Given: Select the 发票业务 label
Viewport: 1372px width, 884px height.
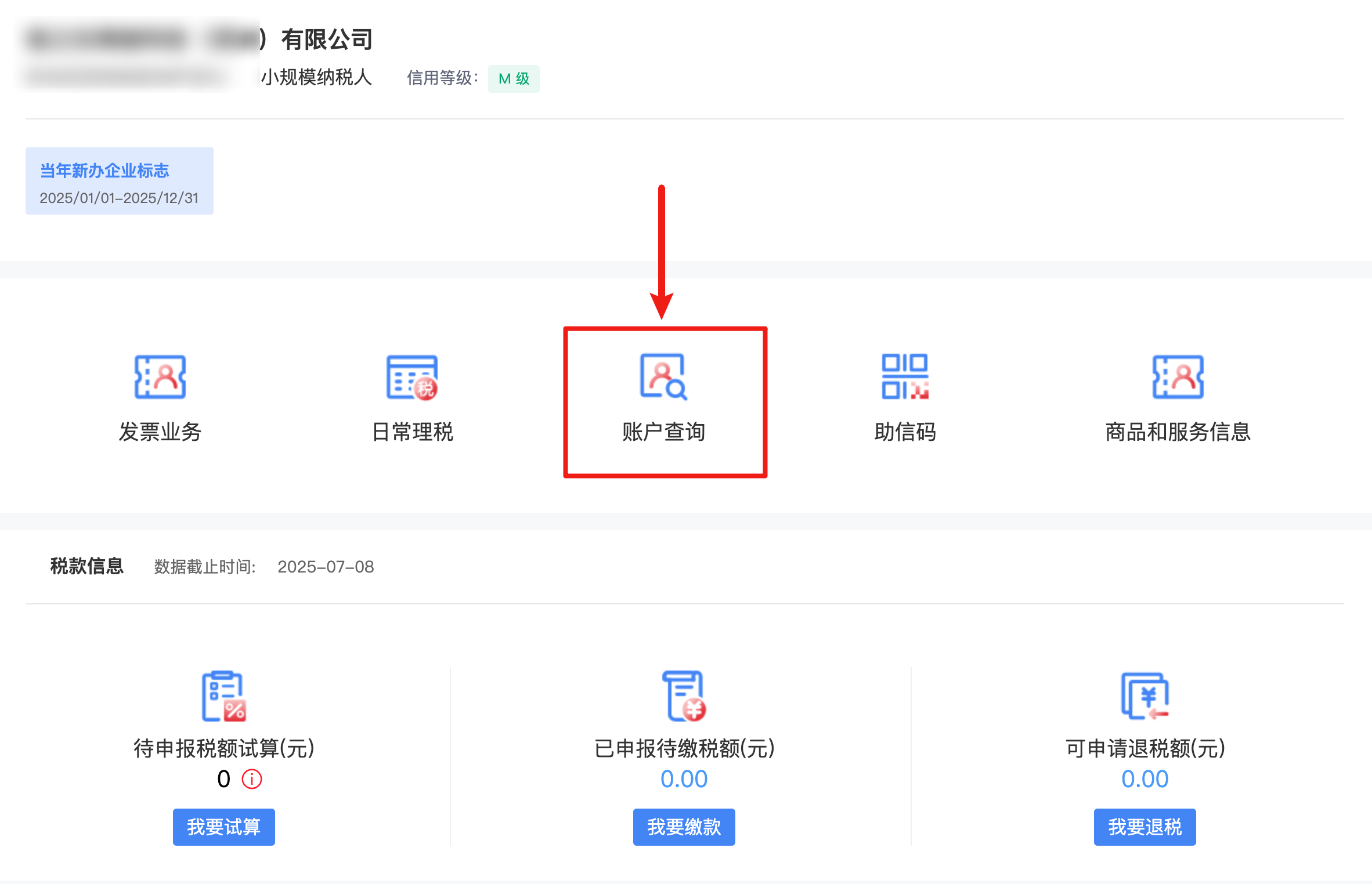Looking at the screenshot, I should [160, 432].
